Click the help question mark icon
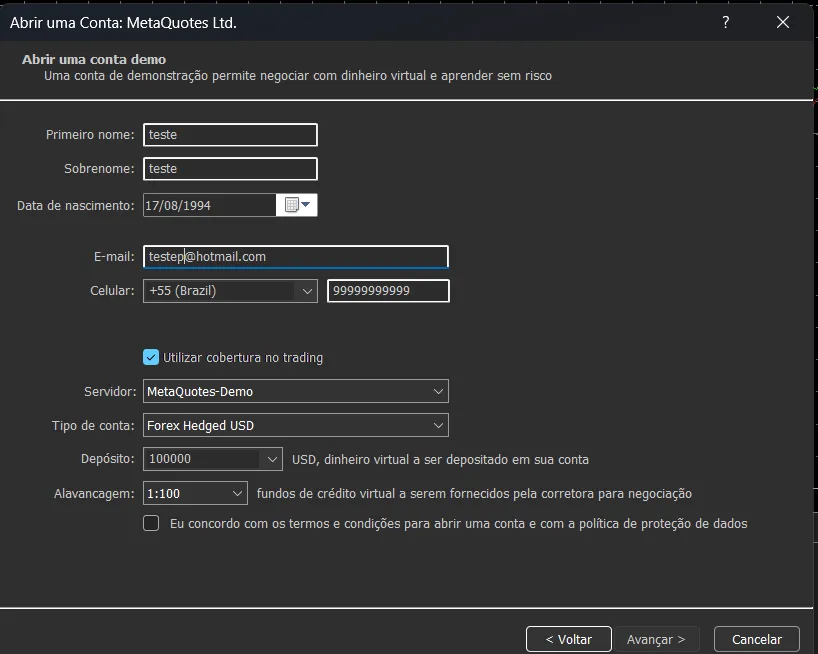Screen dimensions: 818x654 (x=726, y=22)
